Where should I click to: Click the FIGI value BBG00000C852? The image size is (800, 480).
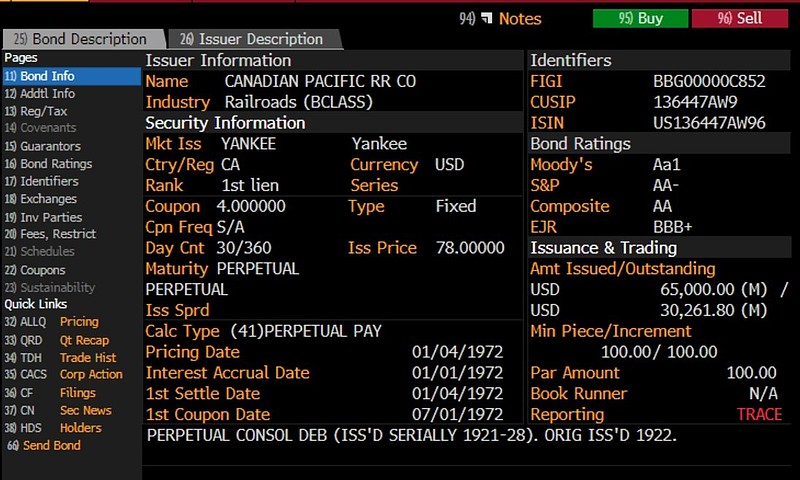(x=709, y=81)
